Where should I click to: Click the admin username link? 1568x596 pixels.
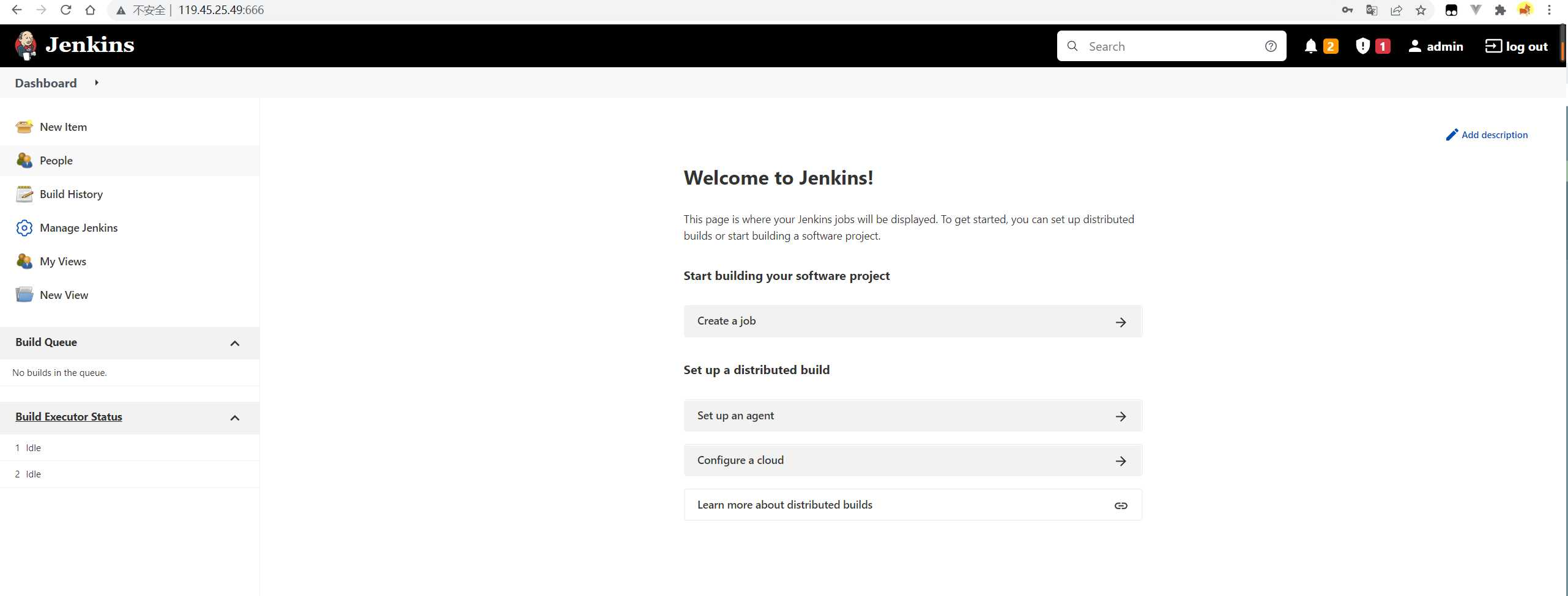point(1444,46)
